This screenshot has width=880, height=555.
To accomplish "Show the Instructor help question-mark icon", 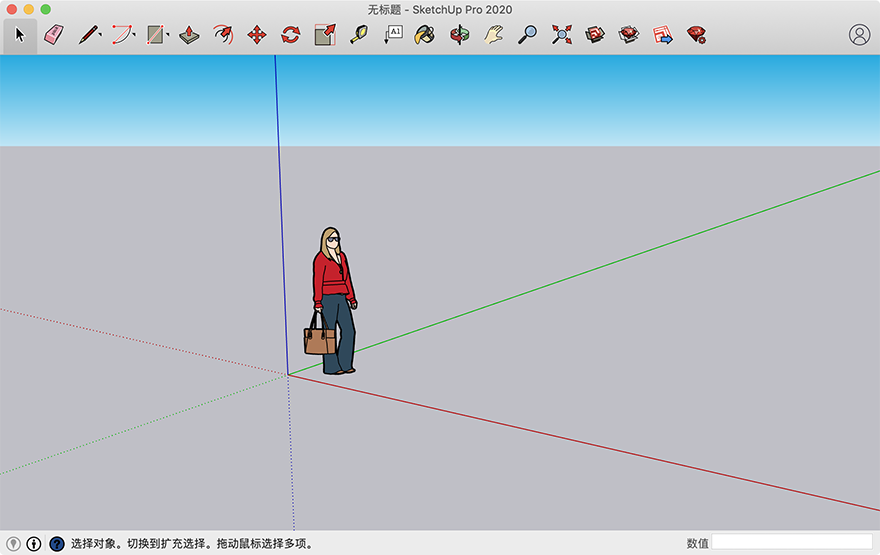I will click(57, 544).
